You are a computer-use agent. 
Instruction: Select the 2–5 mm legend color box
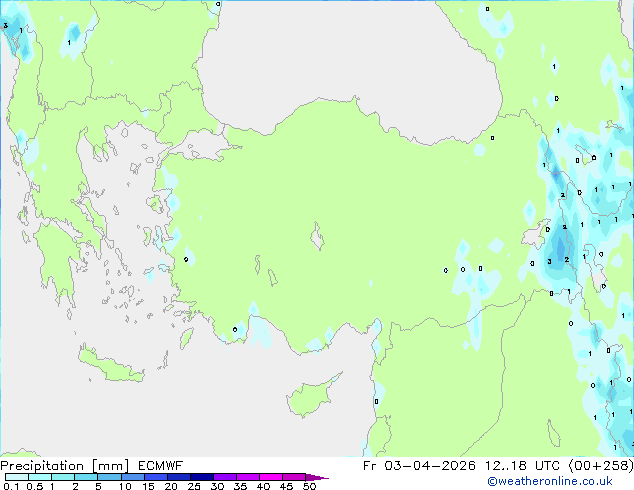coord(86,477)
